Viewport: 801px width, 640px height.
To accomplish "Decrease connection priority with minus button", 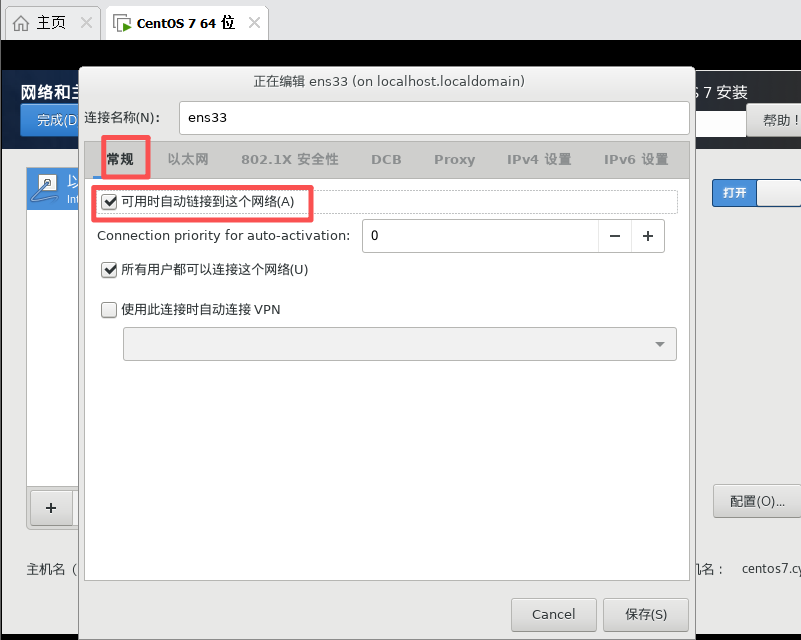I will pyautogui.click(x=615, y=236).
